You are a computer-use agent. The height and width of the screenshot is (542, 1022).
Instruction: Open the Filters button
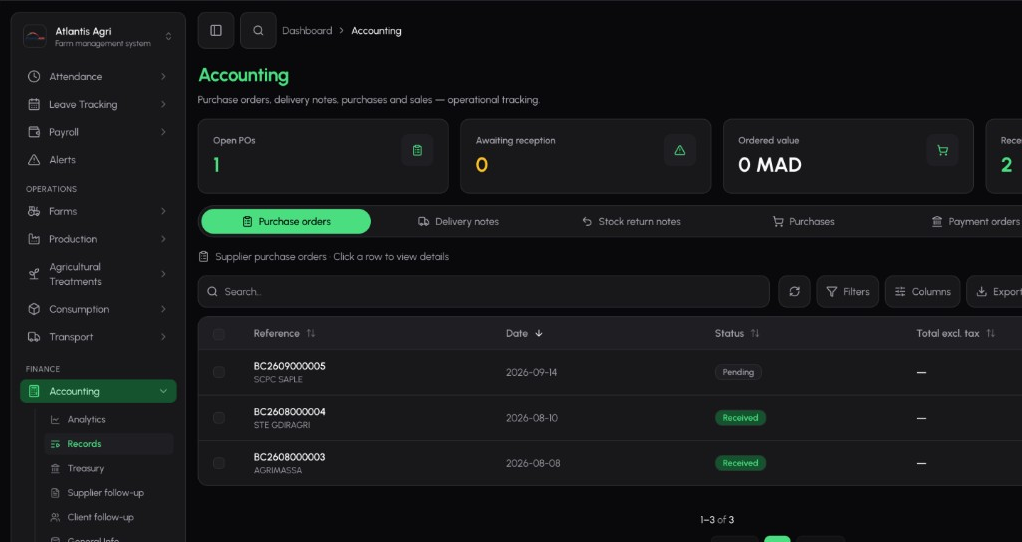click(x=848, y=292)
